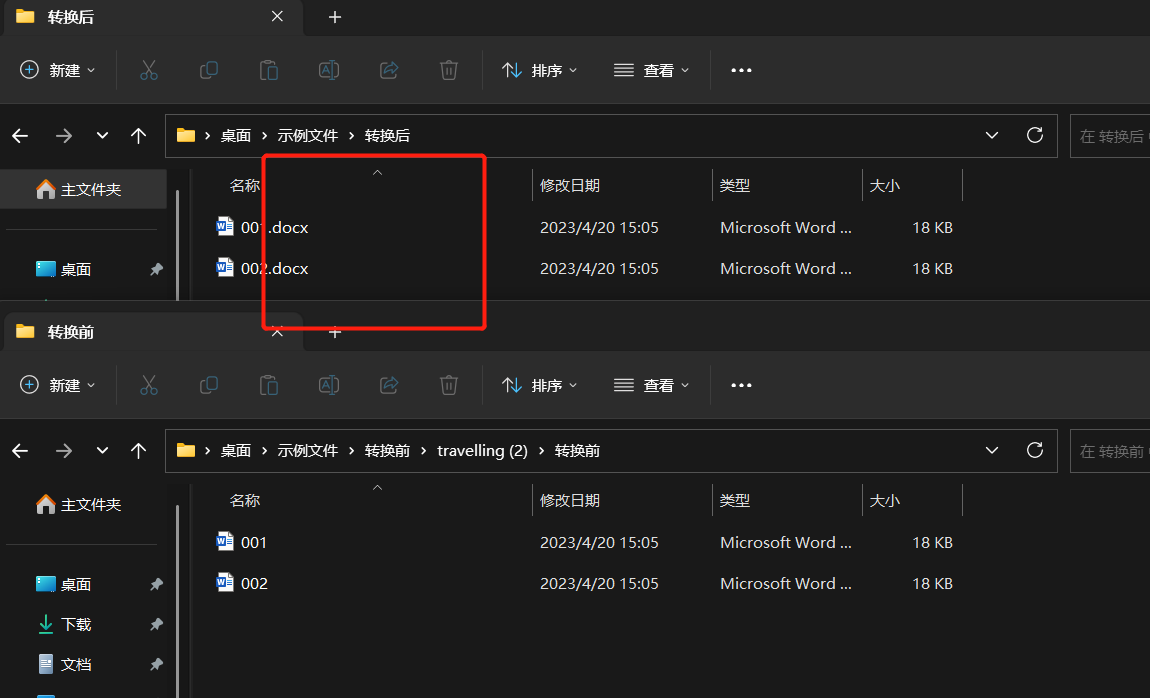The width and height of the screenshot is (1150, 698).
Task: Expand the address bar dropdown chevron
Action: click(x=991, y=135)
